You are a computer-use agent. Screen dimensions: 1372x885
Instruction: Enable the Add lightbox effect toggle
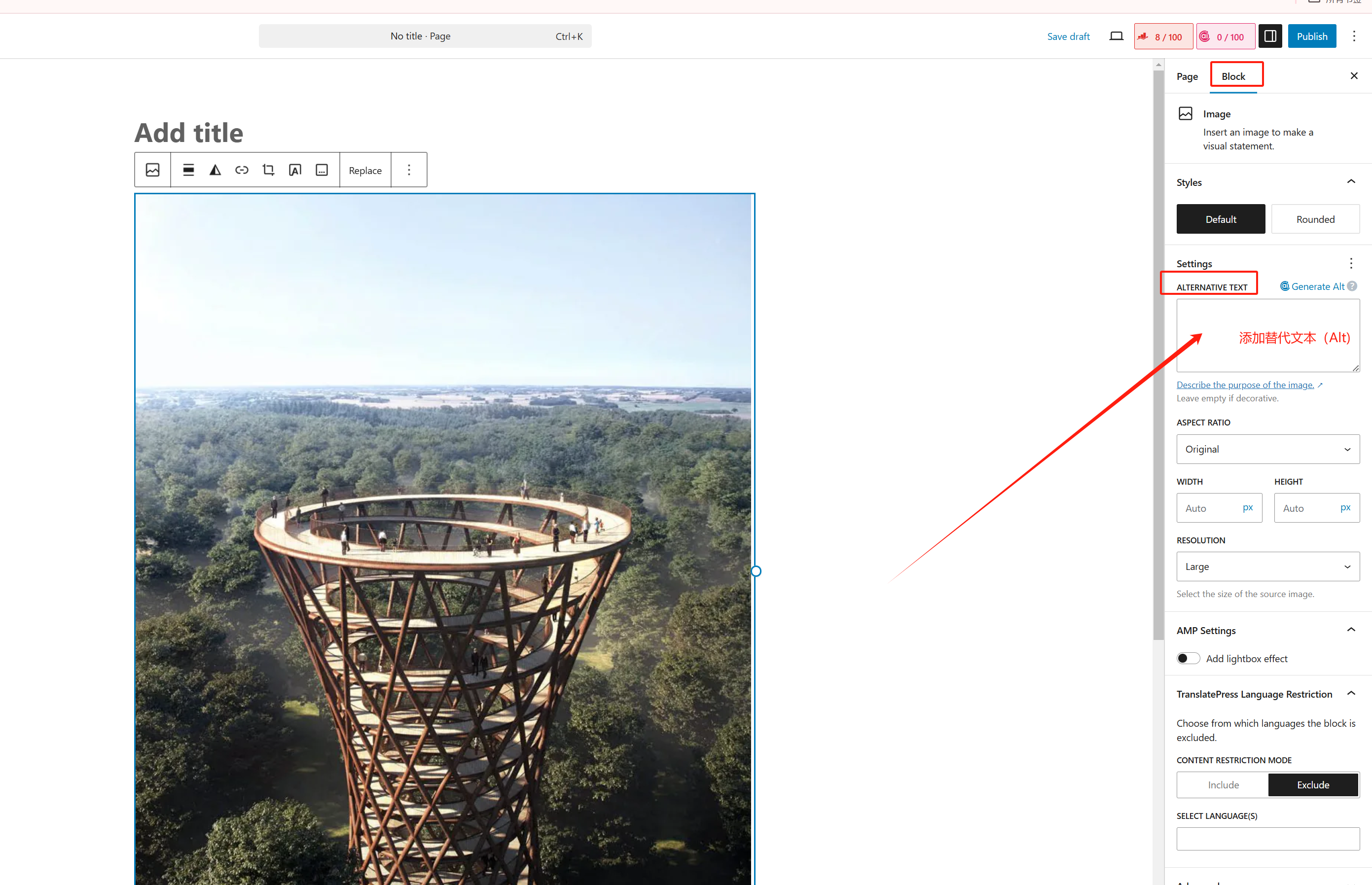point(1188,659)
